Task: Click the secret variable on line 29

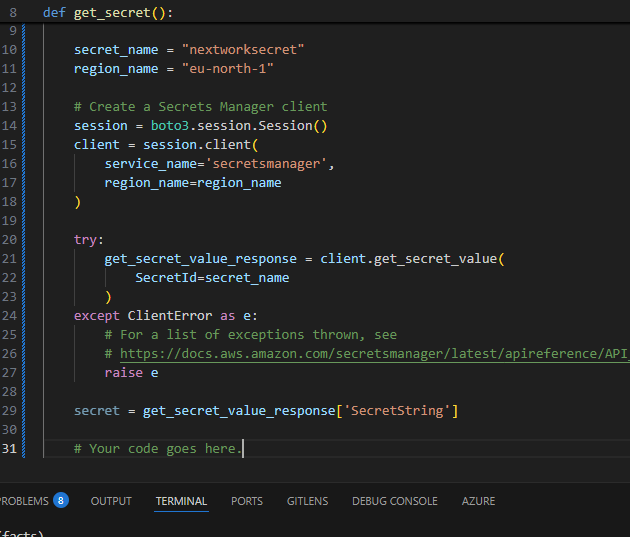Action: [97, 410]
